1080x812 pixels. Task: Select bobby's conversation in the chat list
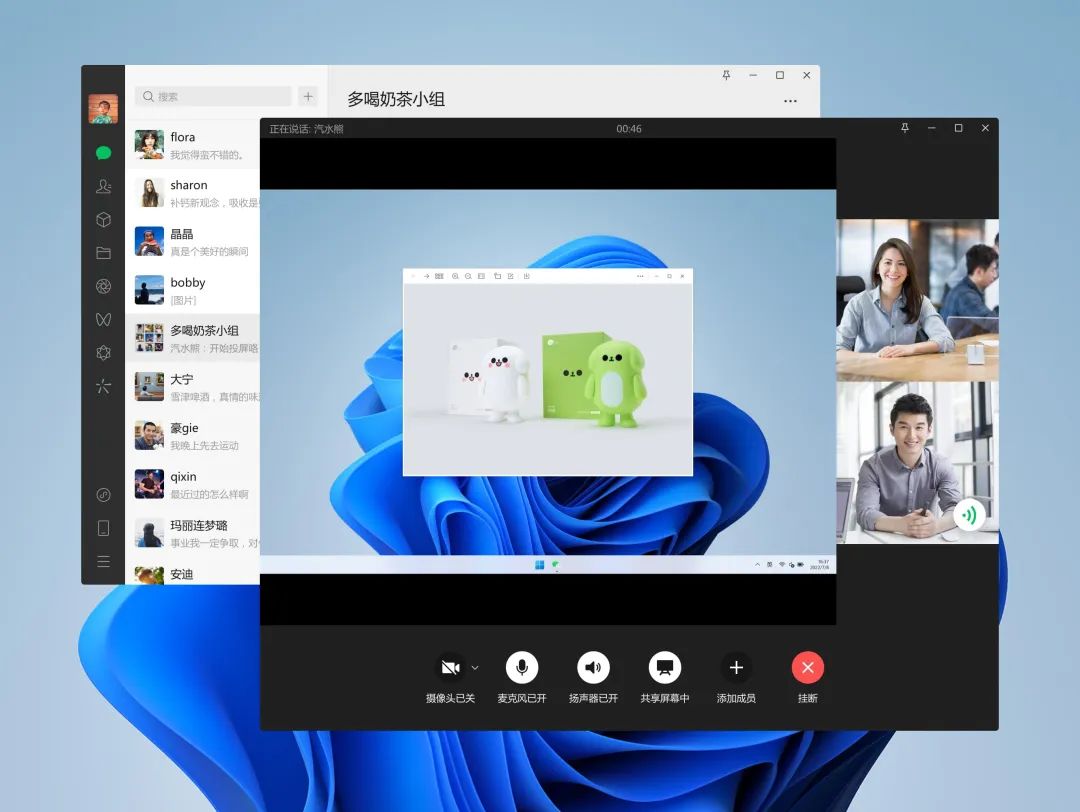coord(190,290)
